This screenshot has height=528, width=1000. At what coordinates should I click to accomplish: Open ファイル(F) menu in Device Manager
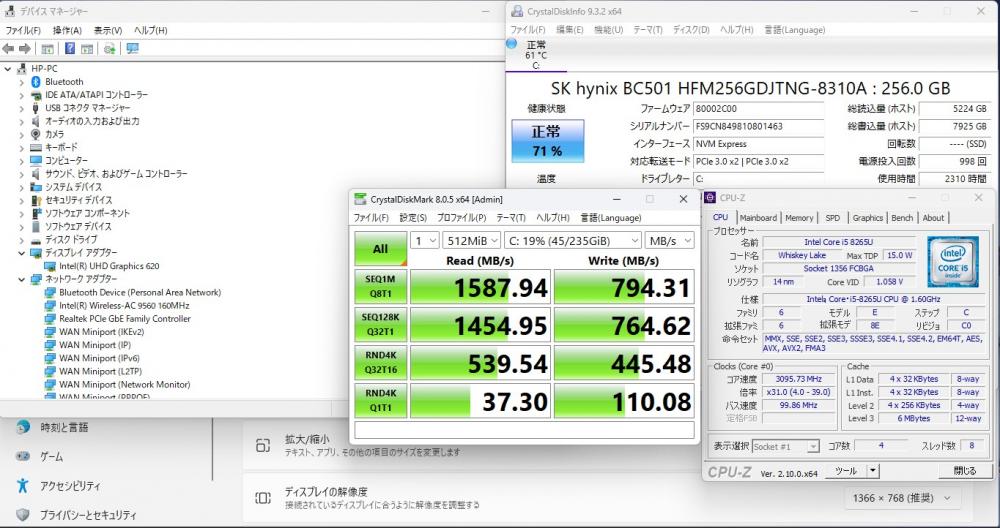click(22, 30)
